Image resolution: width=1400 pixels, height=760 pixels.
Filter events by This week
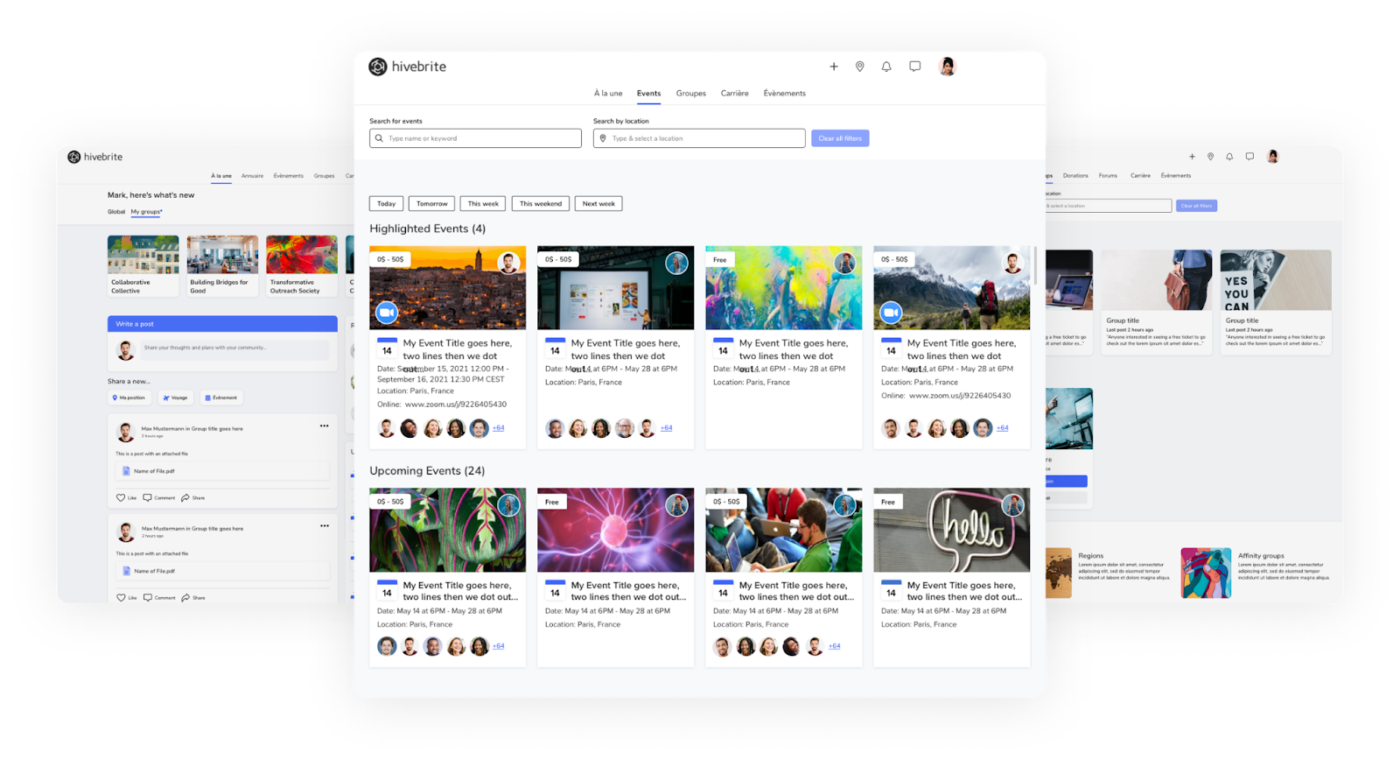pyautogui.click(x=483, y=204)
